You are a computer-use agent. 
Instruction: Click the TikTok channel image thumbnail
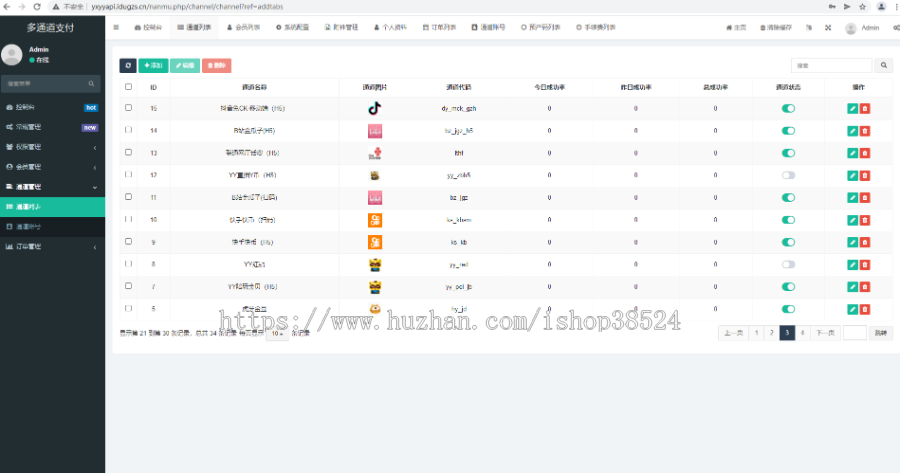pos(375,108)
